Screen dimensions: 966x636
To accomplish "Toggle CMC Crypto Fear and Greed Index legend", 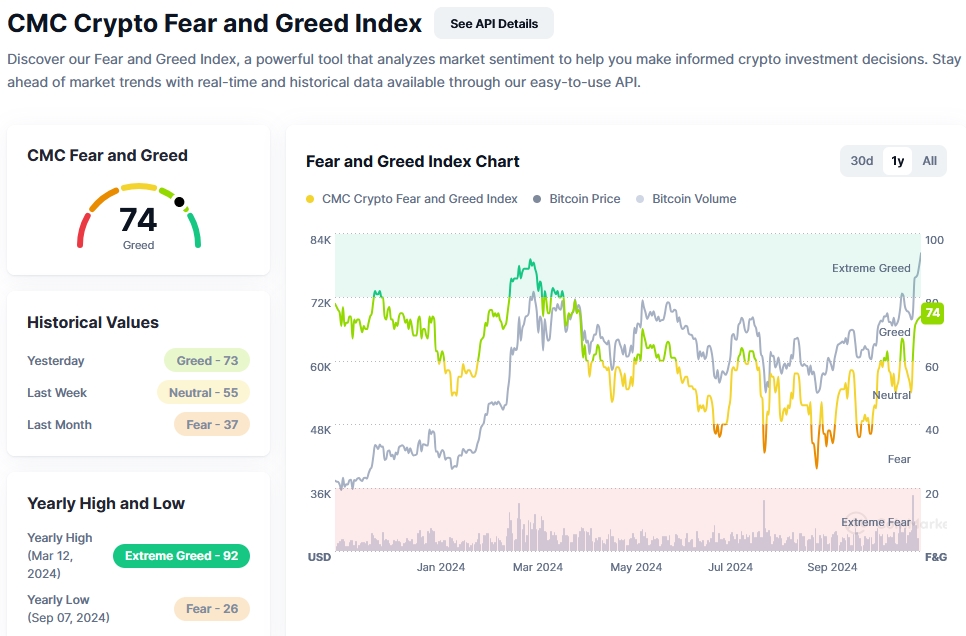I will (x=419, y=199).
